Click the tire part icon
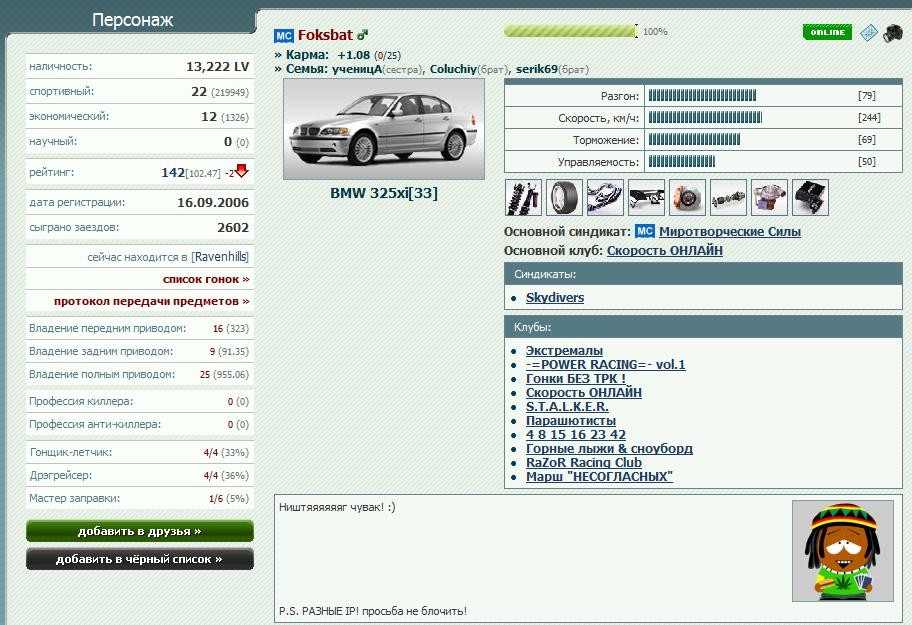Viewport: 912px width, 625px height. click(564, 198)
